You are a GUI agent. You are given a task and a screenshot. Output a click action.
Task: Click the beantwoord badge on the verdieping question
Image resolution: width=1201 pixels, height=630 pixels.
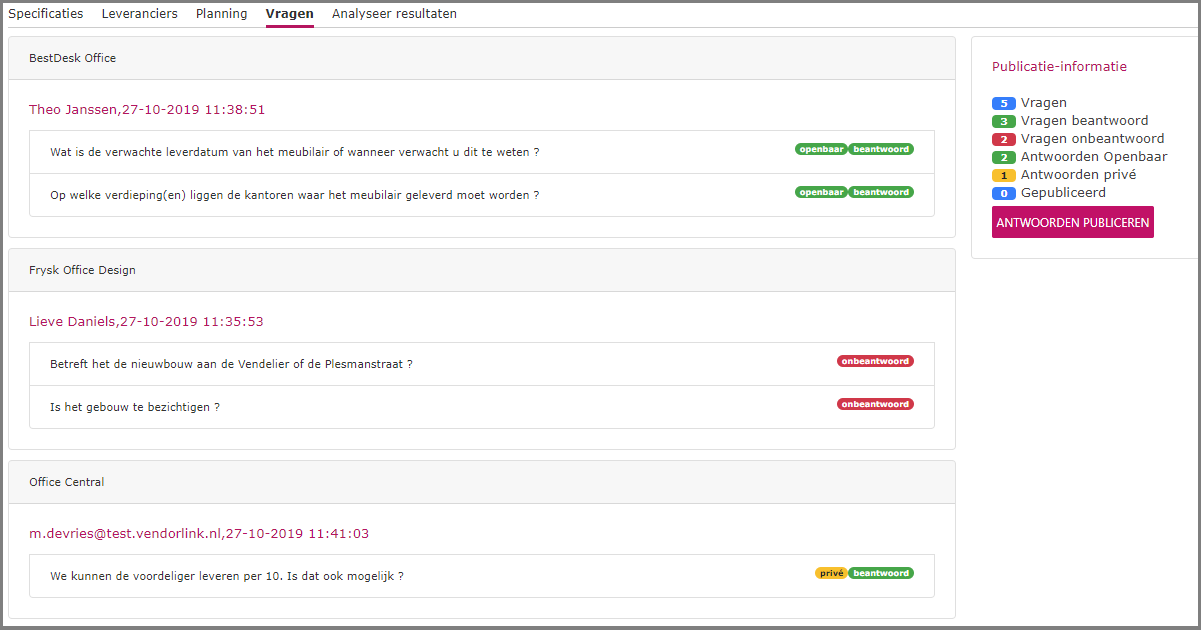point(881,192)
